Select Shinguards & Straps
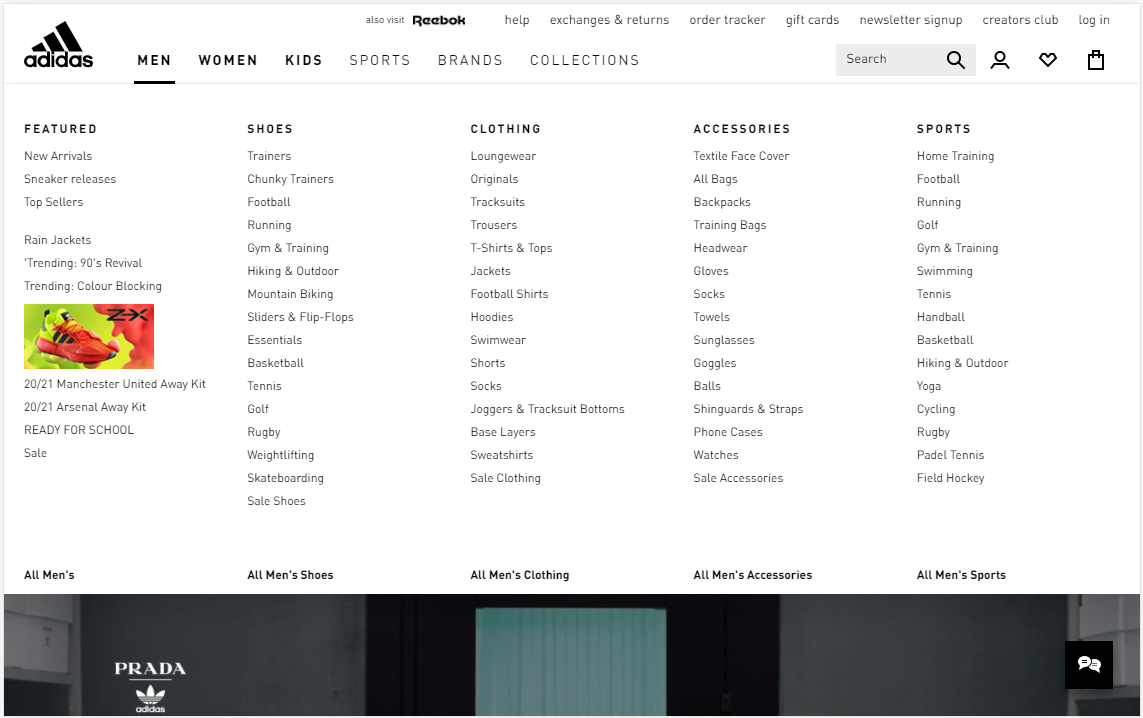This screenshot has width=1143, height=718. (749, 410)
